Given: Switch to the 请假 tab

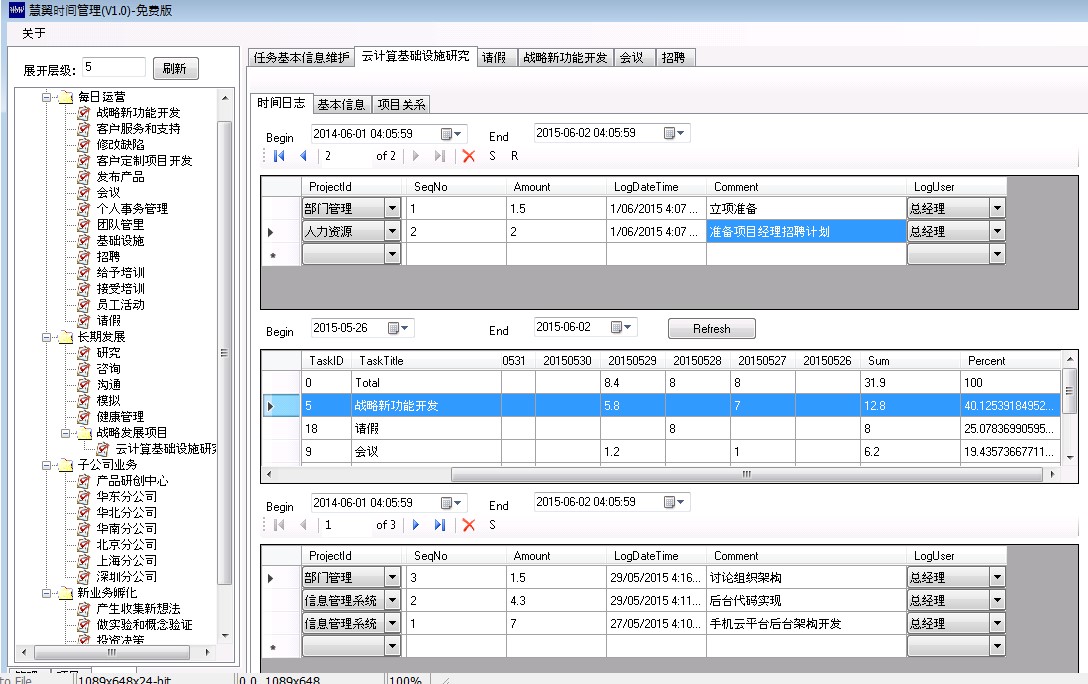Looking at the screenshot, I should click(x=493, y=58).
